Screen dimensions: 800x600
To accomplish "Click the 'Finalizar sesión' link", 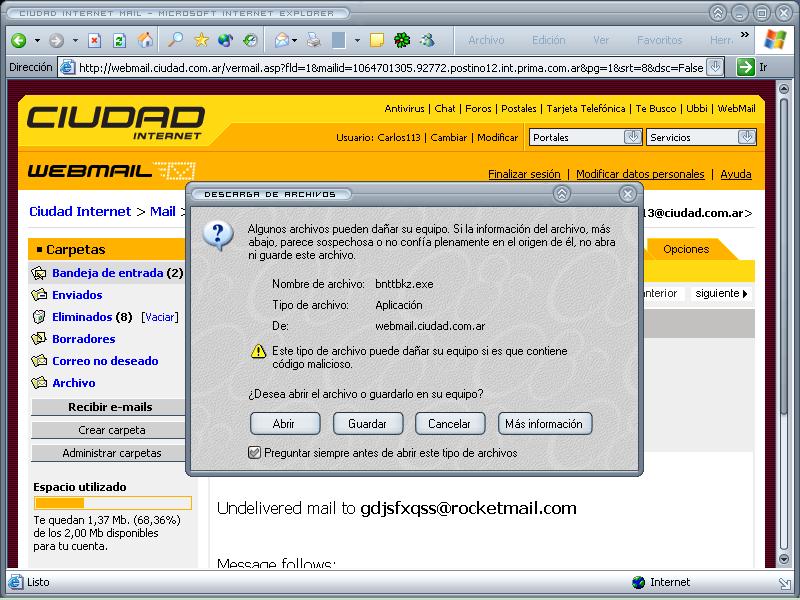I will pos(524,174).
